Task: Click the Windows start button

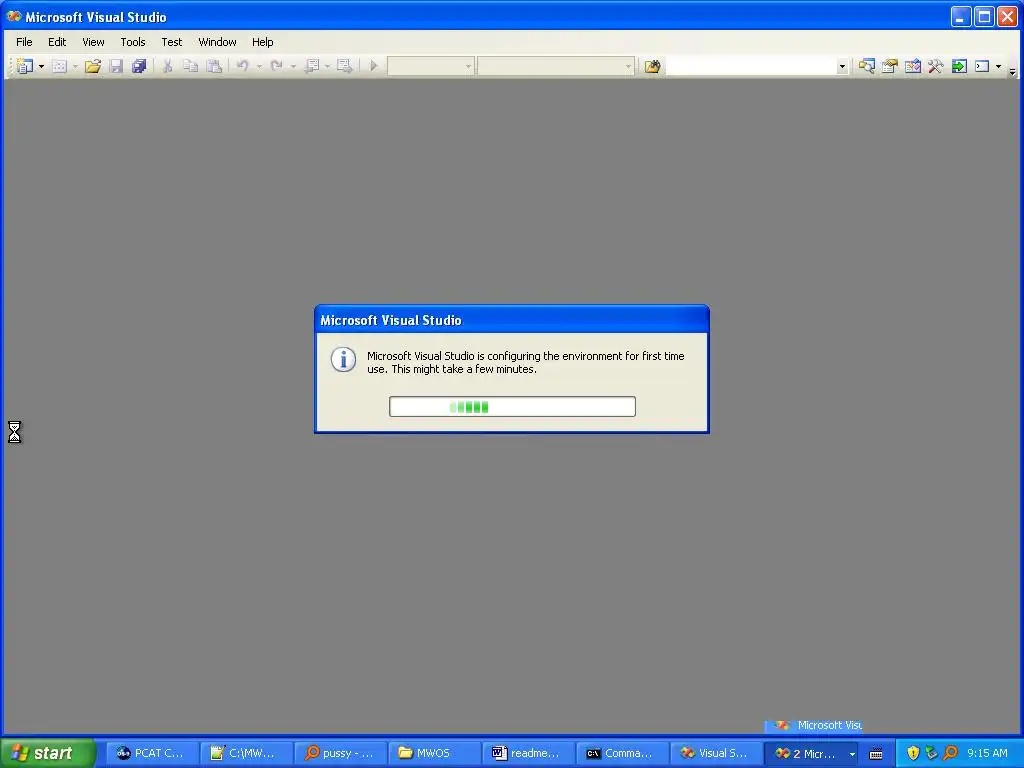Action: pyautogui.click(x=48, y=753)
